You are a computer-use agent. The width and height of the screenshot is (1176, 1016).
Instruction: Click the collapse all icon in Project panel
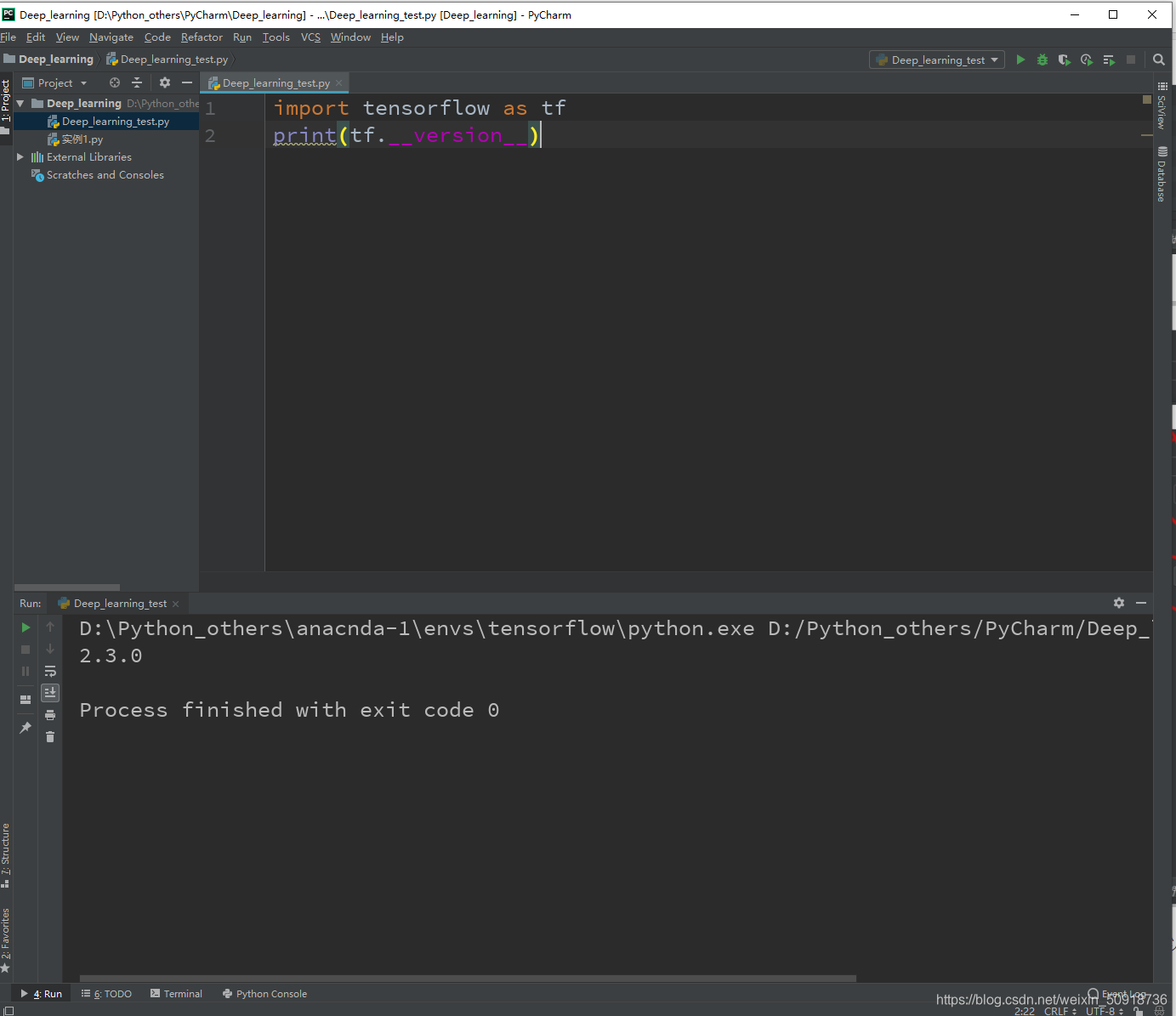click(x=137, y=82)
